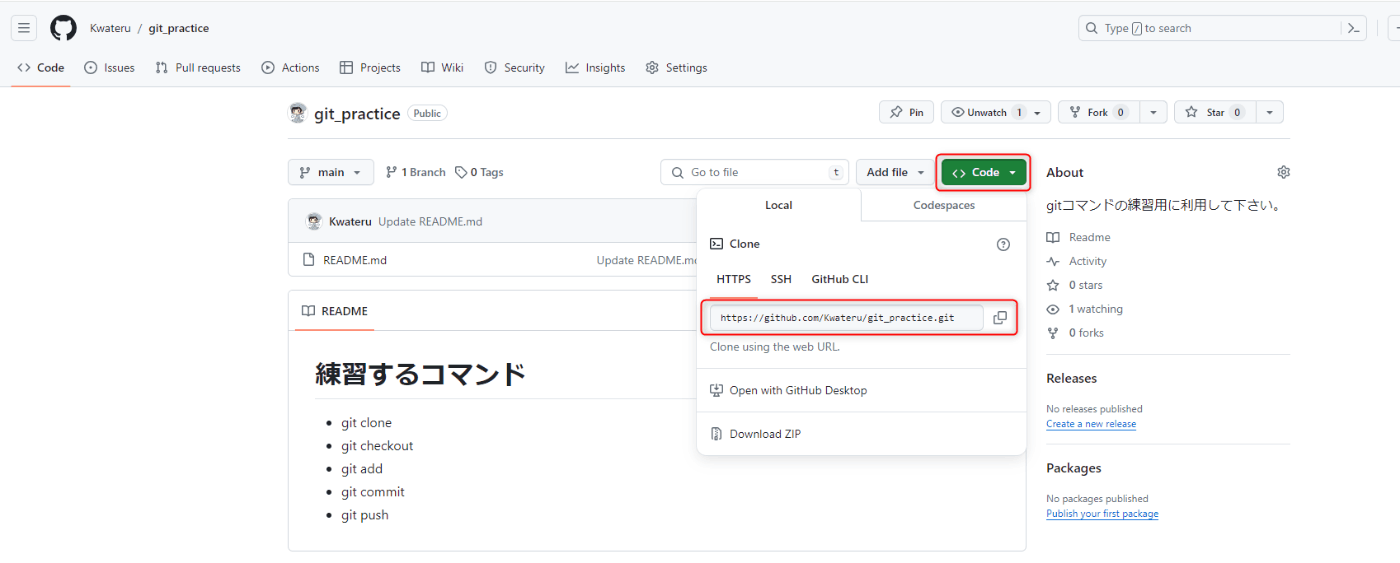Select the SSH clone option
The height and width of the screenshot is (563, 1400).
[781, 279]
